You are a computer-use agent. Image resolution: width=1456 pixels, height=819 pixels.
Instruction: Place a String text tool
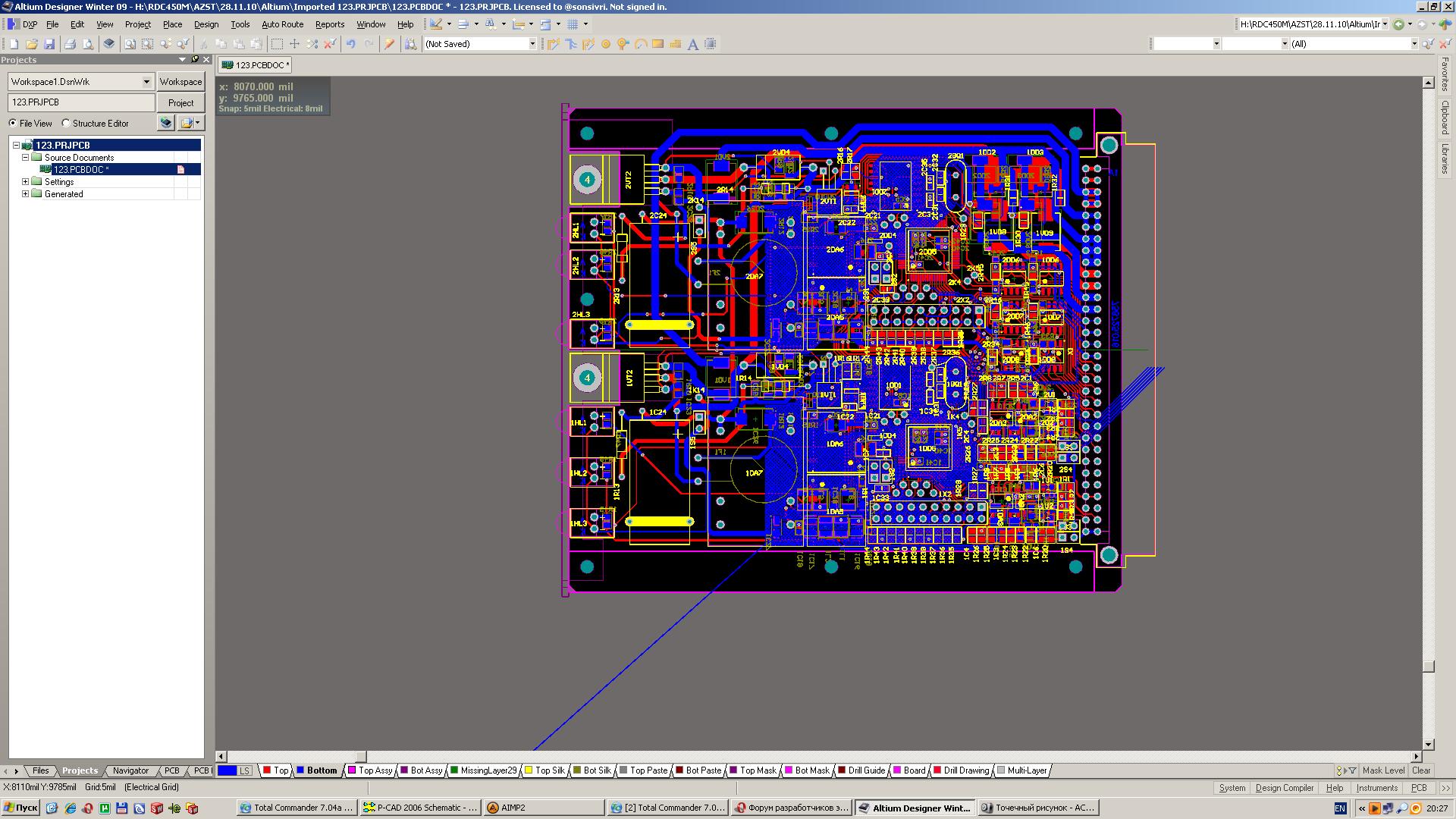[x=693, y=44]
